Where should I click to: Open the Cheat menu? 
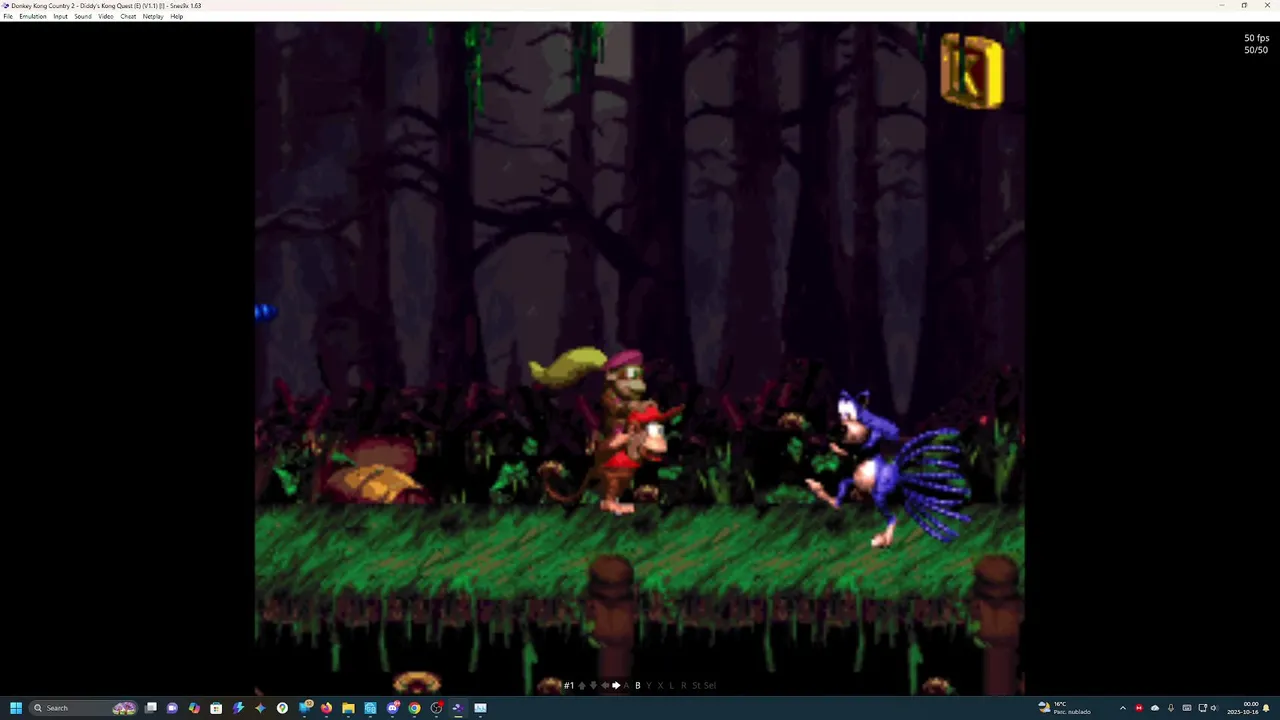pyautogui.click(x=128, y=16)
